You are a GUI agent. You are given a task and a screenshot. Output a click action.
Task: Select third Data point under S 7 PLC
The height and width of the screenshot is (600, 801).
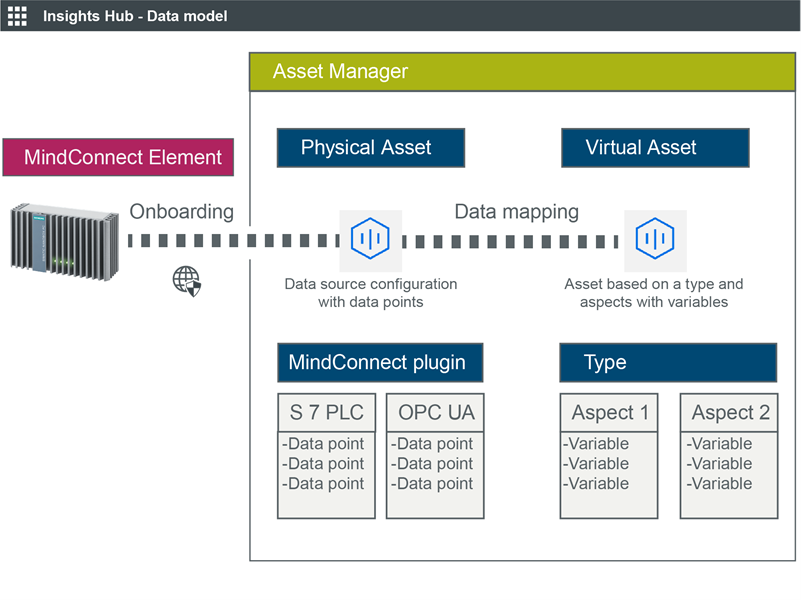[x=323, y=484]
